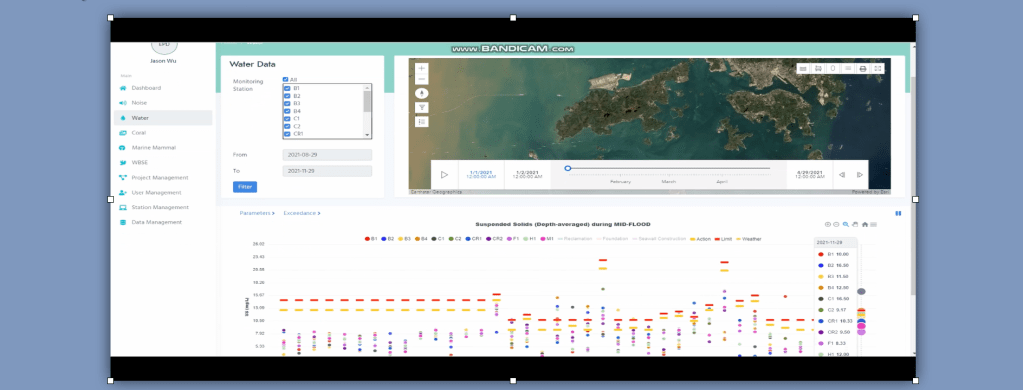
Task: Select the chart pan hand tool
Action: 855,224
